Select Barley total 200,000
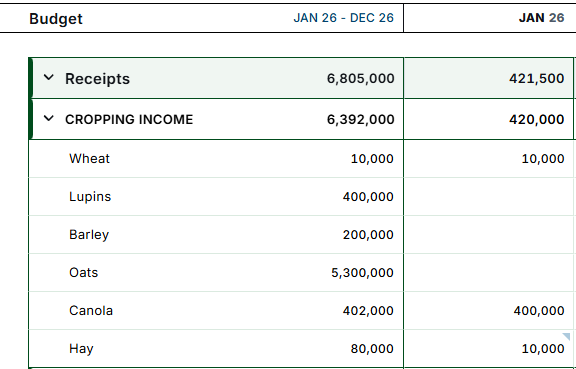The width and height of the screenshot is (576, 369). pos(368,234)
